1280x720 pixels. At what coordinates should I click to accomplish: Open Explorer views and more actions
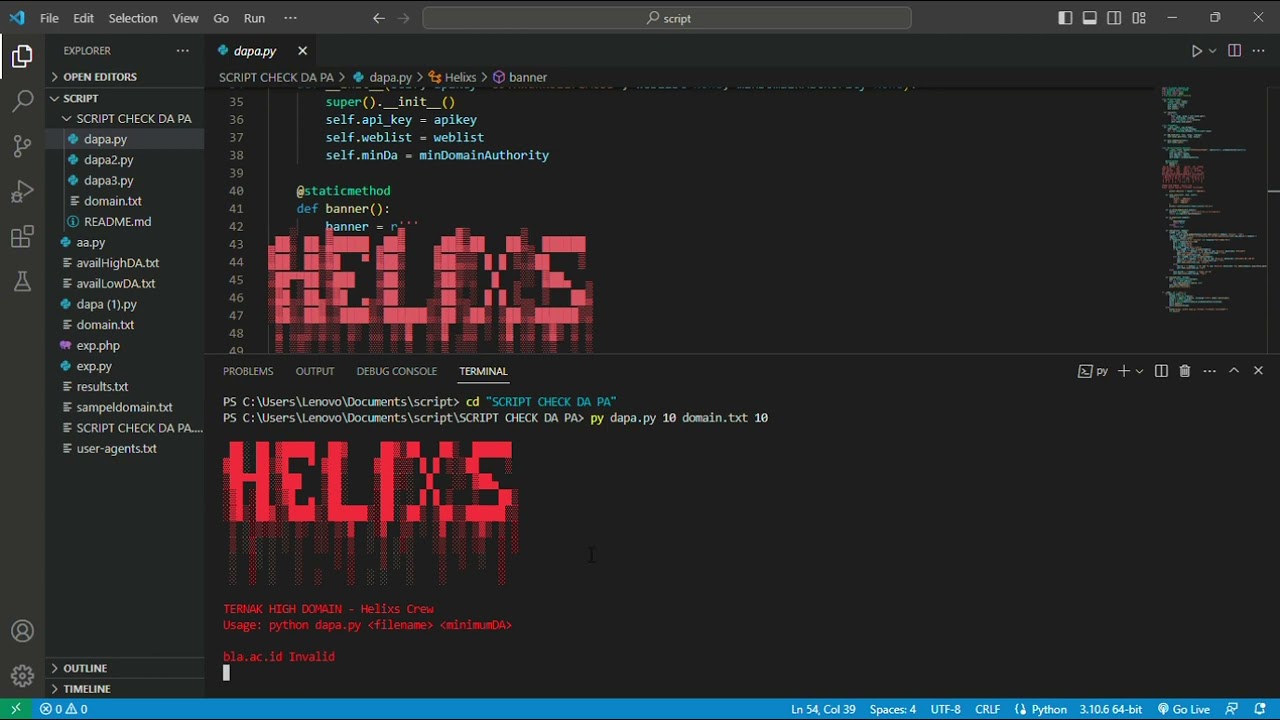click(x=182, y=51)
